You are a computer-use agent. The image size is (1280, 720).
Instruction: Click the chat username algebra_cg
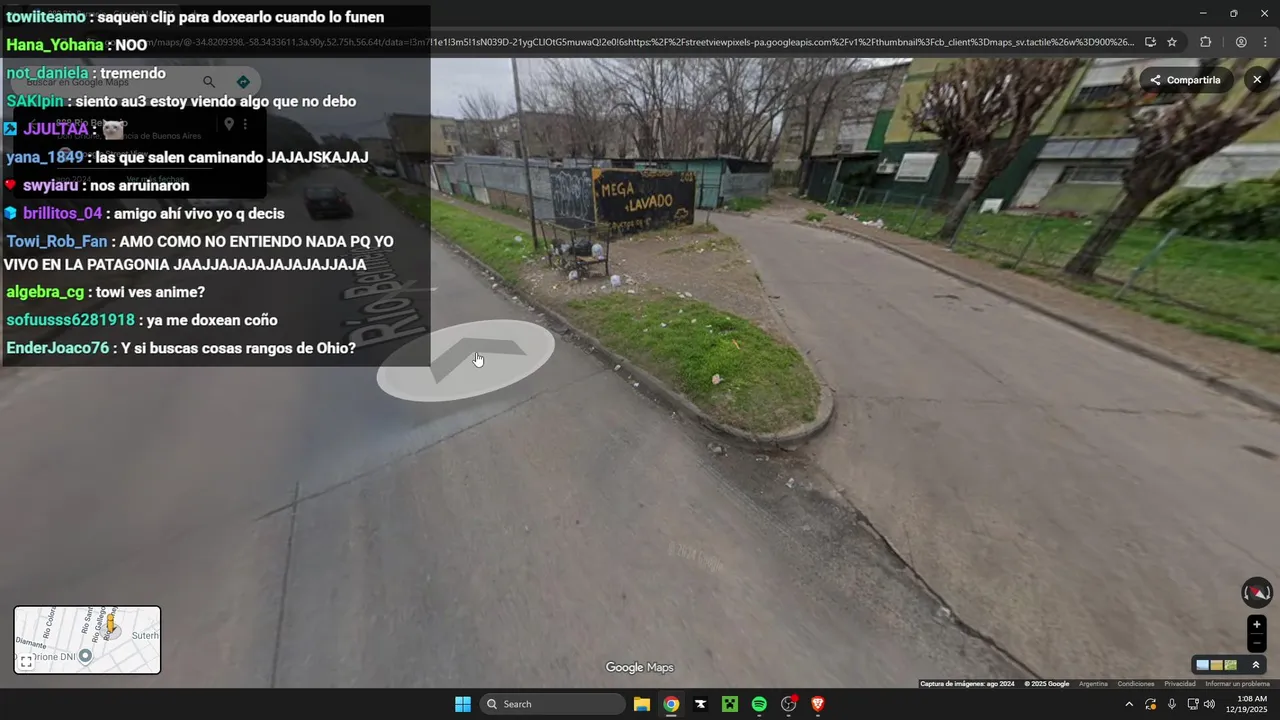pos(45,292)
